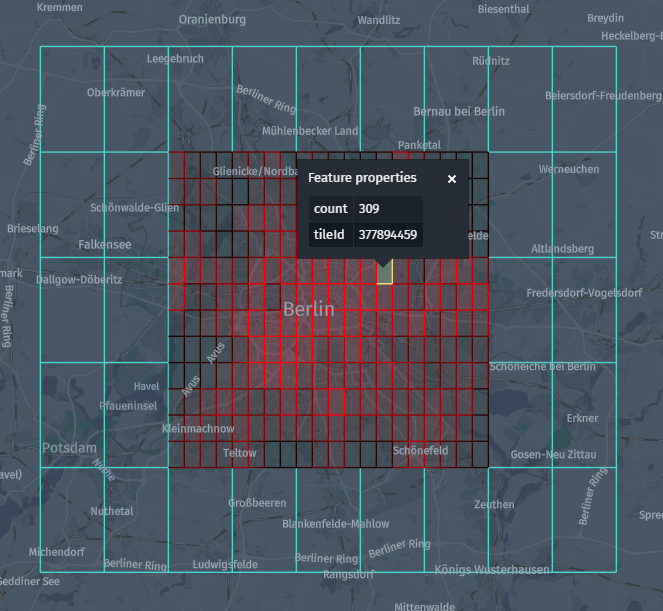Click the 'Feature properties' popup title
The height and width of the screenshot is (611, 663).
pyautogui.click(x=362, y=178)
